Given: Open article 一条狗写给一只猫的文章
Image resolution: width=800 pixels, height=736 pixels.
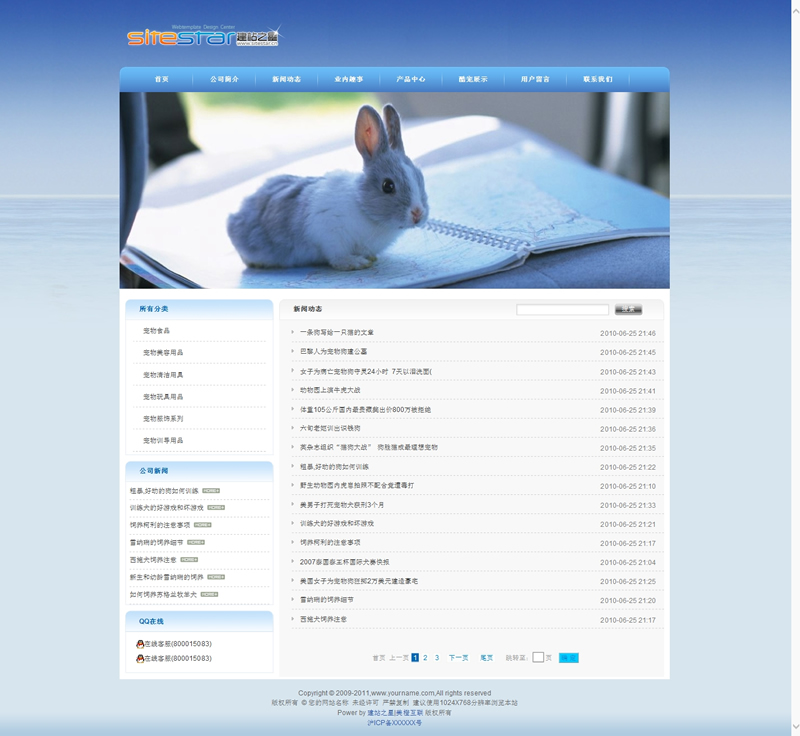Looking at the screenshot, I should click(336, 333).
